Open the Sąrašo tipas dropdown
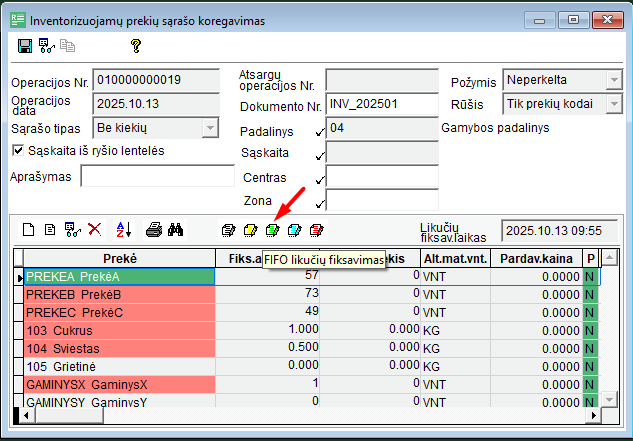Image resolution: width=633 pixels, height=441 pixels. pyautogui.click(x=210, y=127)
